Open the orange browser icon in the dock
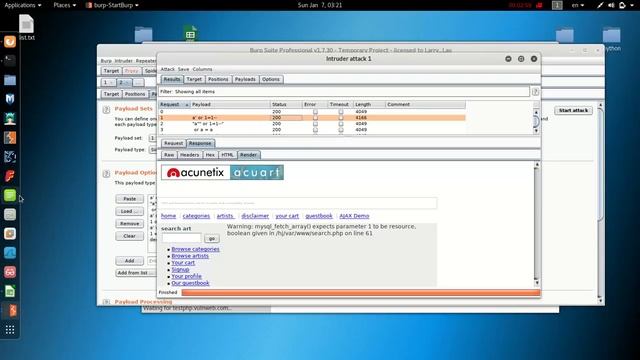640x360 pixels. pos(10,42)
